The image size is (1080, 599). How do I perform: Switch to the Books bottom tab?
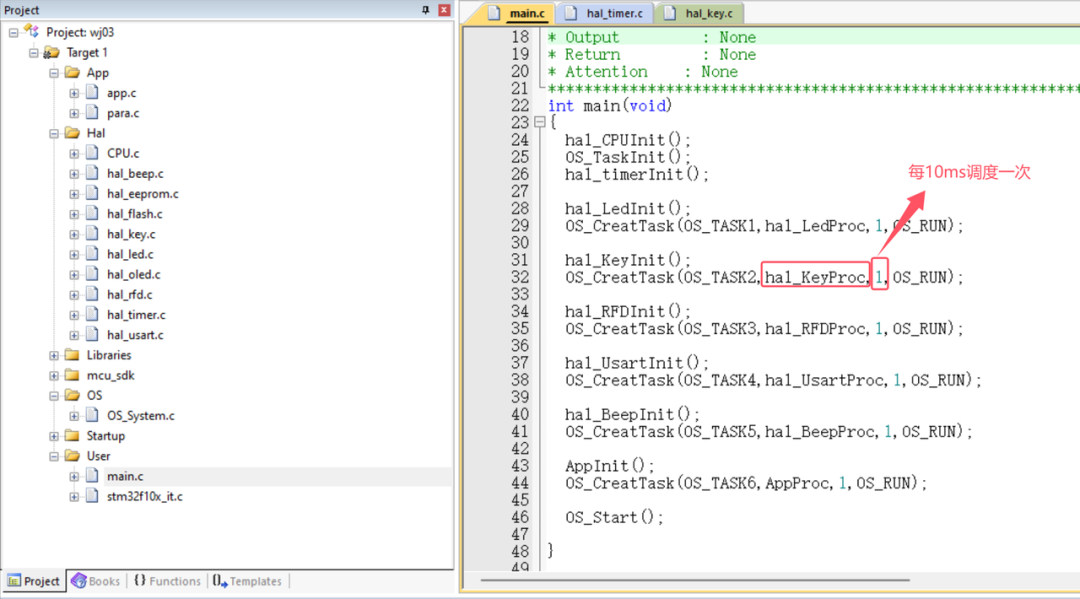pyautogui.click(x=96, y=581)
